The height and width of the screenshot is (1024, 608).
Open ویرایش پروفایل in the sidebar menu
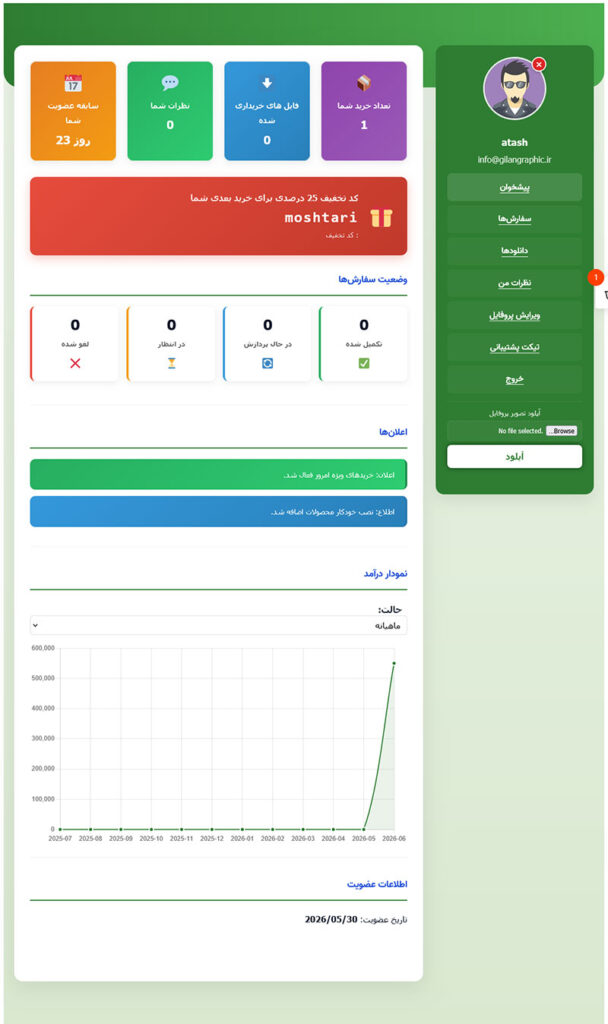pos(515,315)
